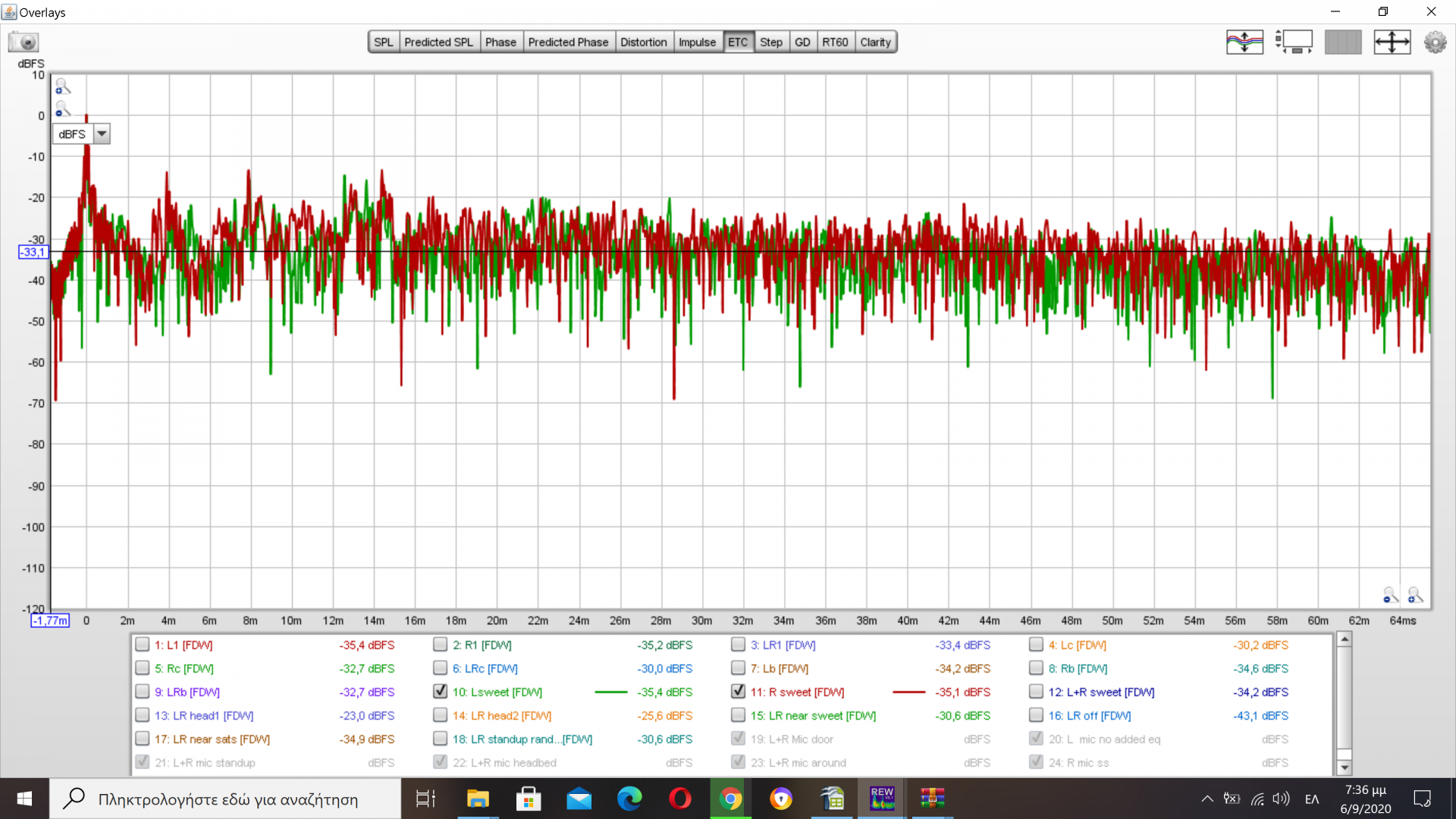Image resolution: width=1456 pixels, height=819 pixels.
Task: Zoom out vertical axis magnifier
Action: click(63, 110)
